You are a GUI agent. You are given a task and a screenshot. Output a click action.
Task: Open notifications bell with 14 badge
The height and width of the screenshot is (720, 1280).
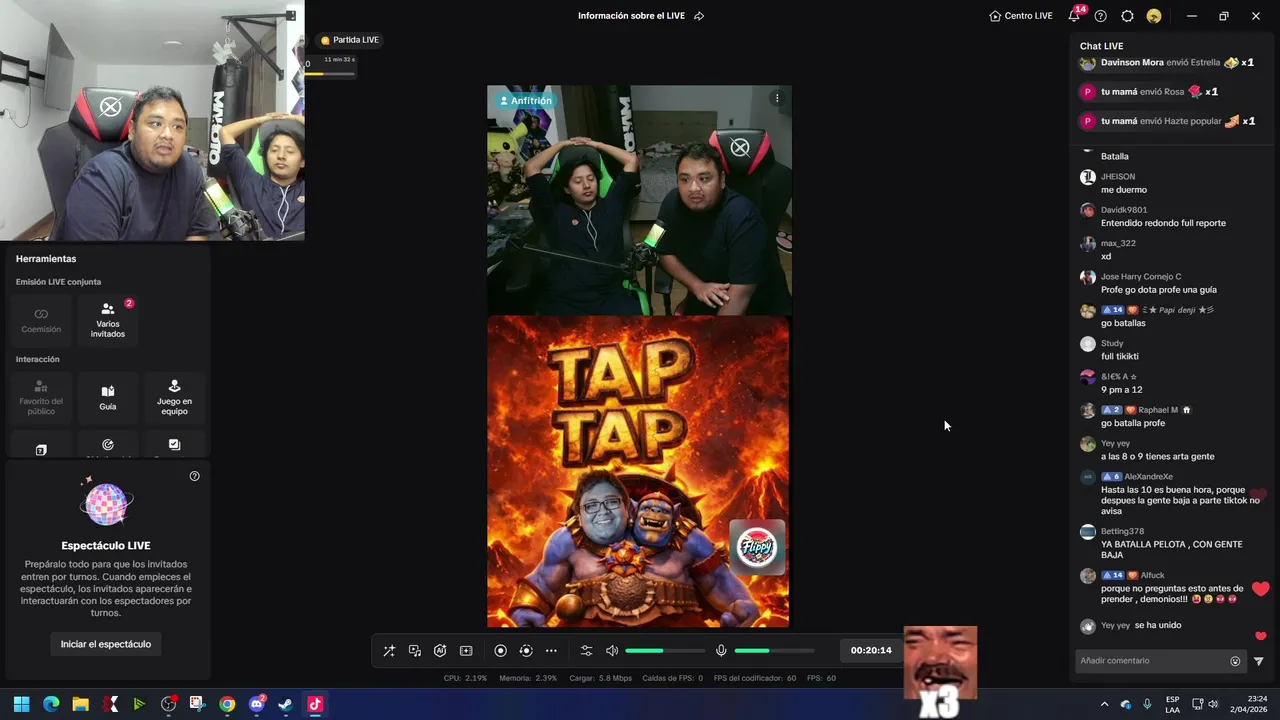pos(1075,15)
